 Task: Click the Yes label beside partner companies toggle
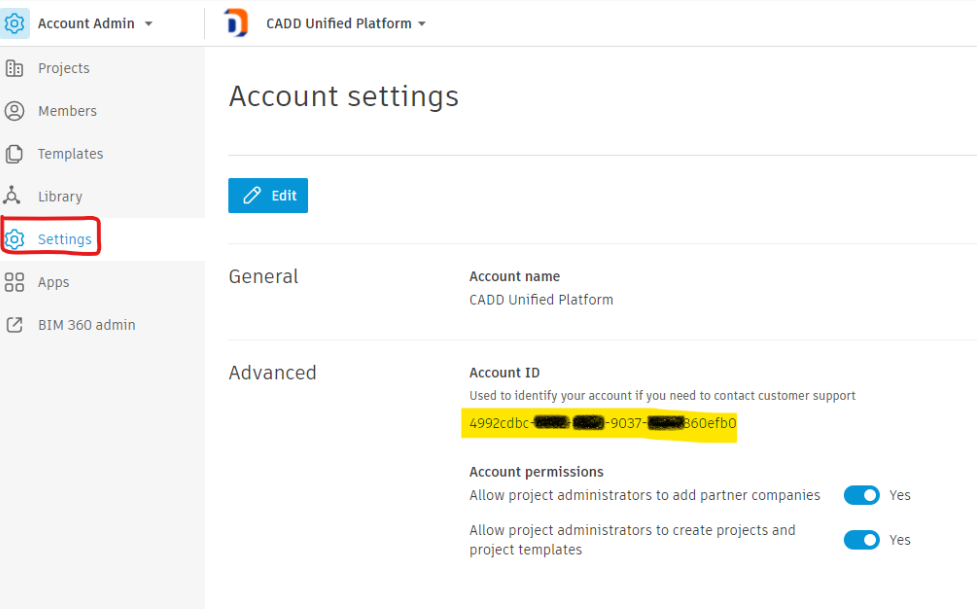click(900, 495)
